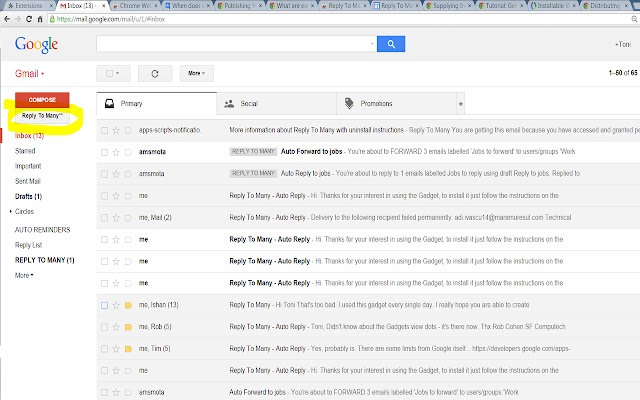Click browser back arrow
Image resolution: width=640 pixels, height=400 pixels.
click(x=7, y=19)
